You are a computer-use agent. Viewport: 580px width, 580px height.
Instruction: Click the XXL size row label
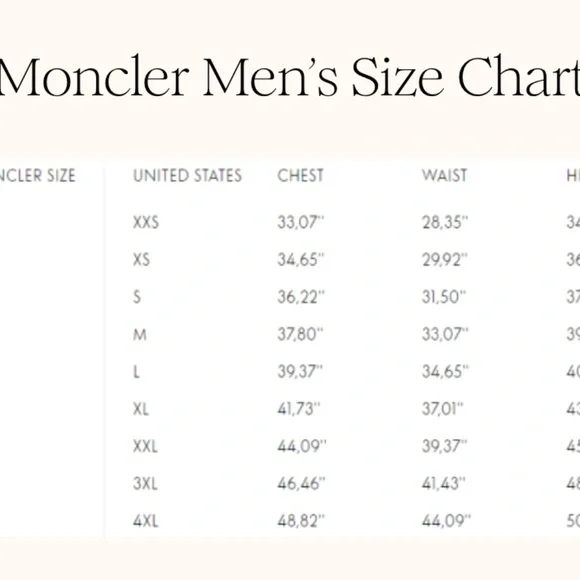coord(145,446)
